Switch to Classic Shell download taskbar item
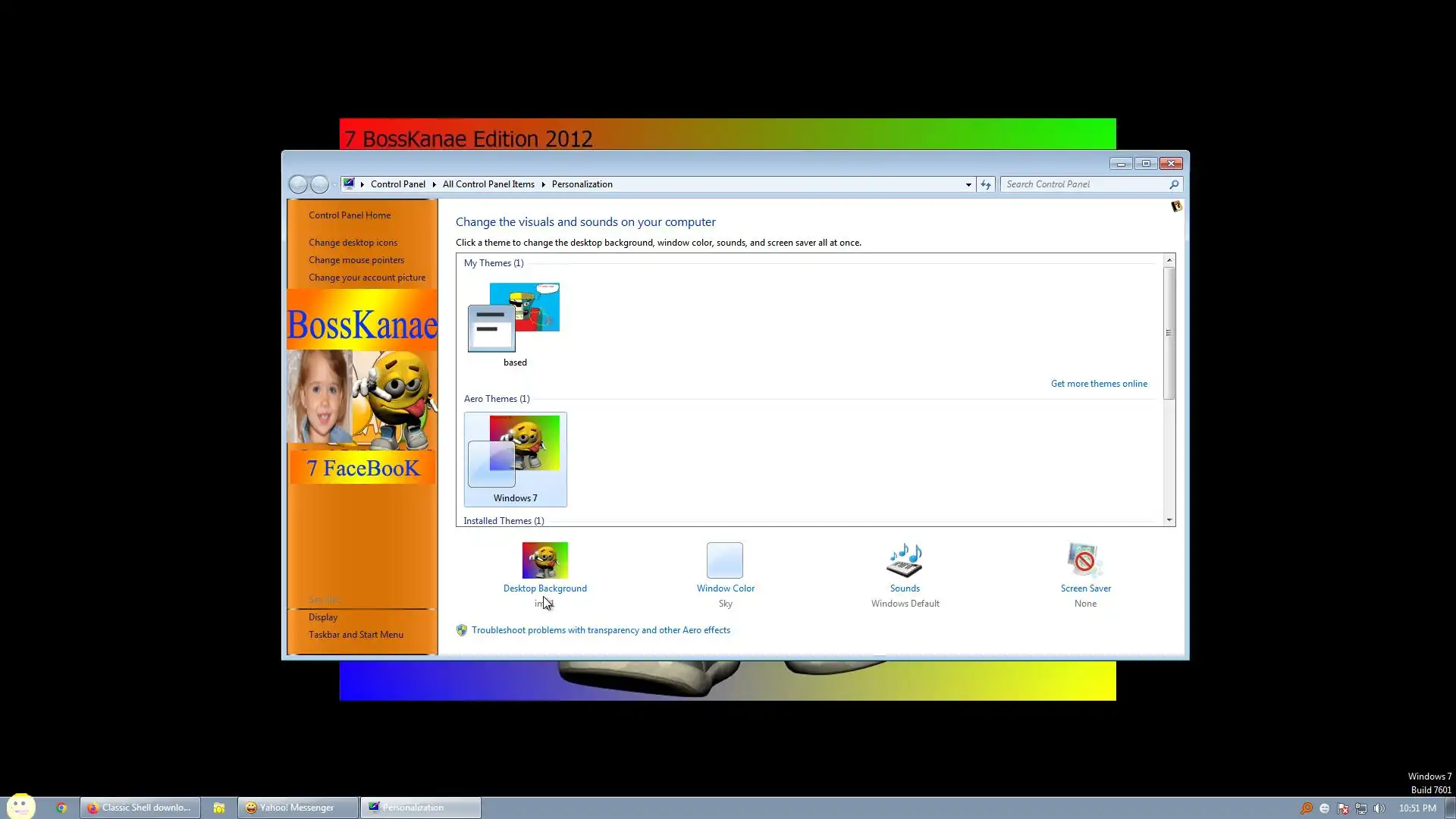This screenshot has height=819, width=1456. click(140, 808)
